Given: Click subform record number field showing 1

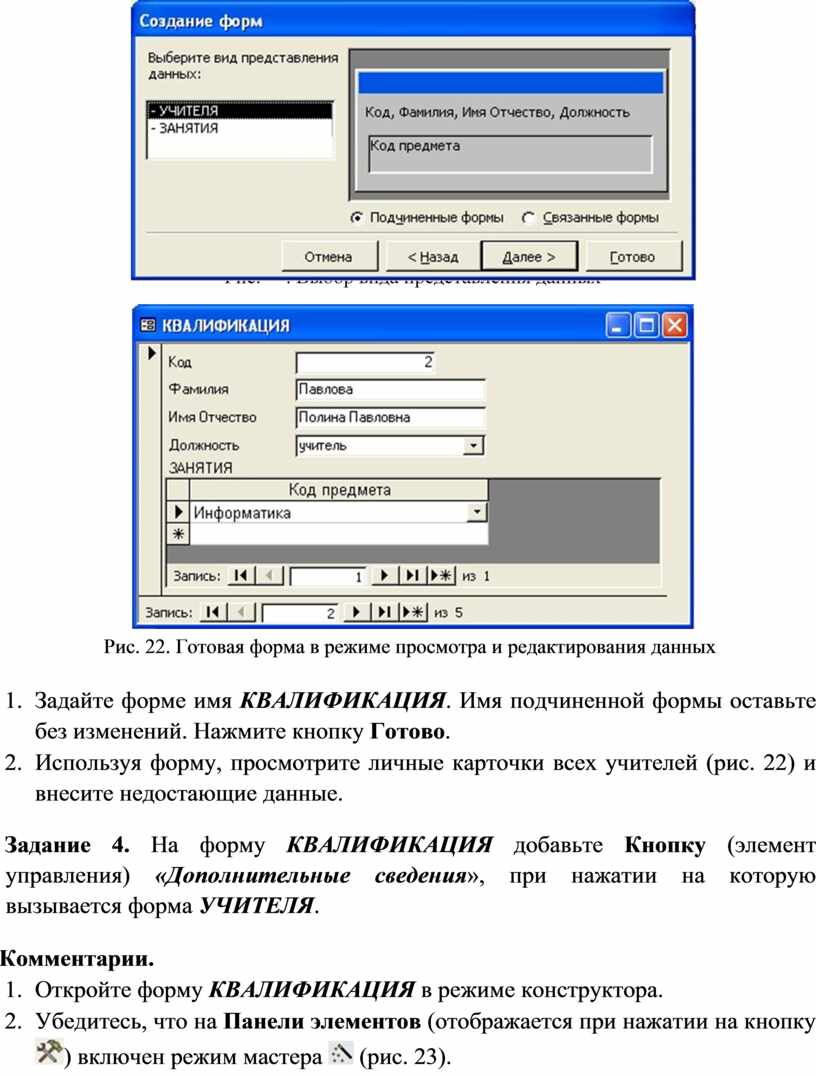Looking at the screenshot, I should point(329,576).
